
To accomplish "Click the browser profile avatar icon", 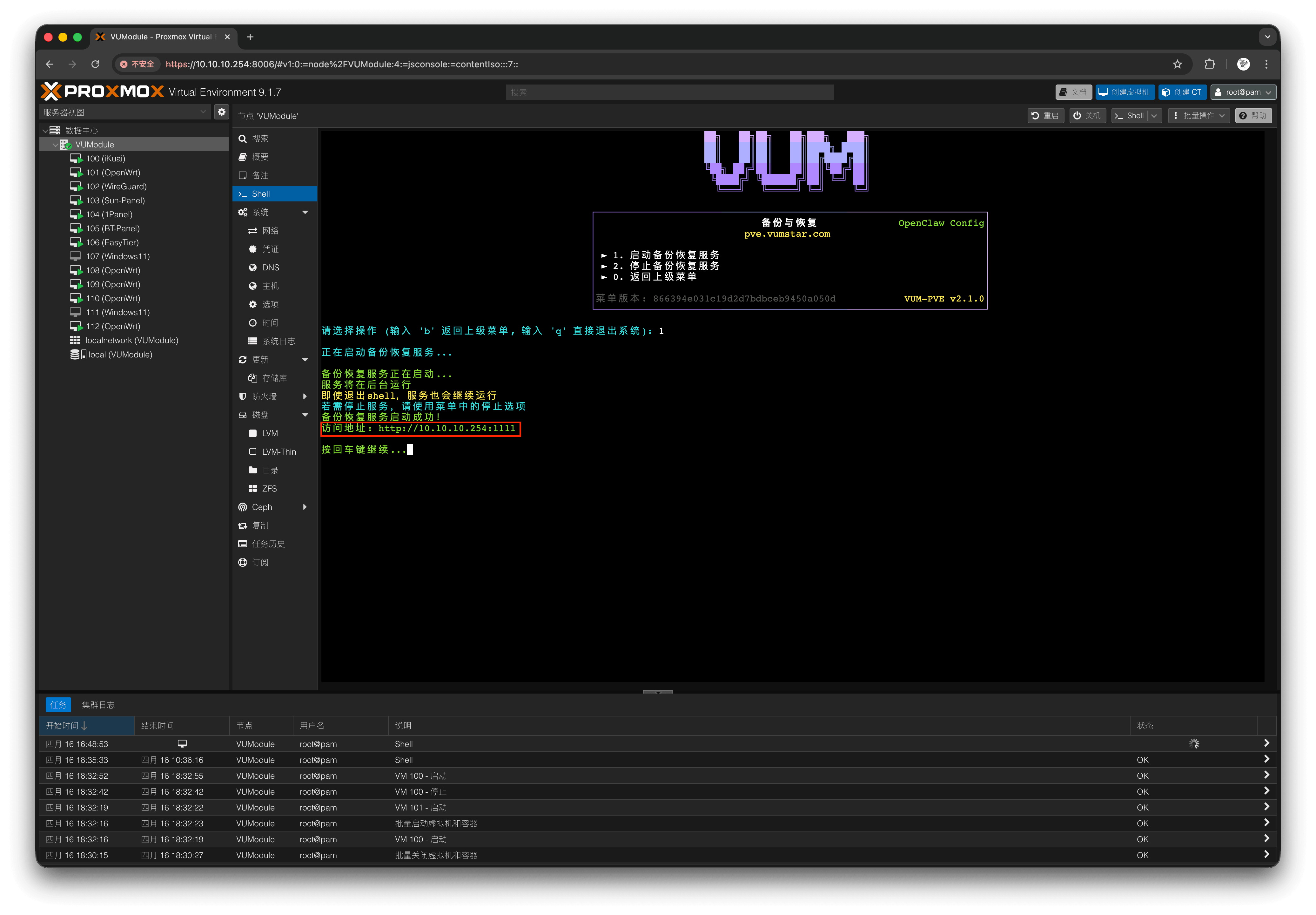I will tap(1243, 64).
